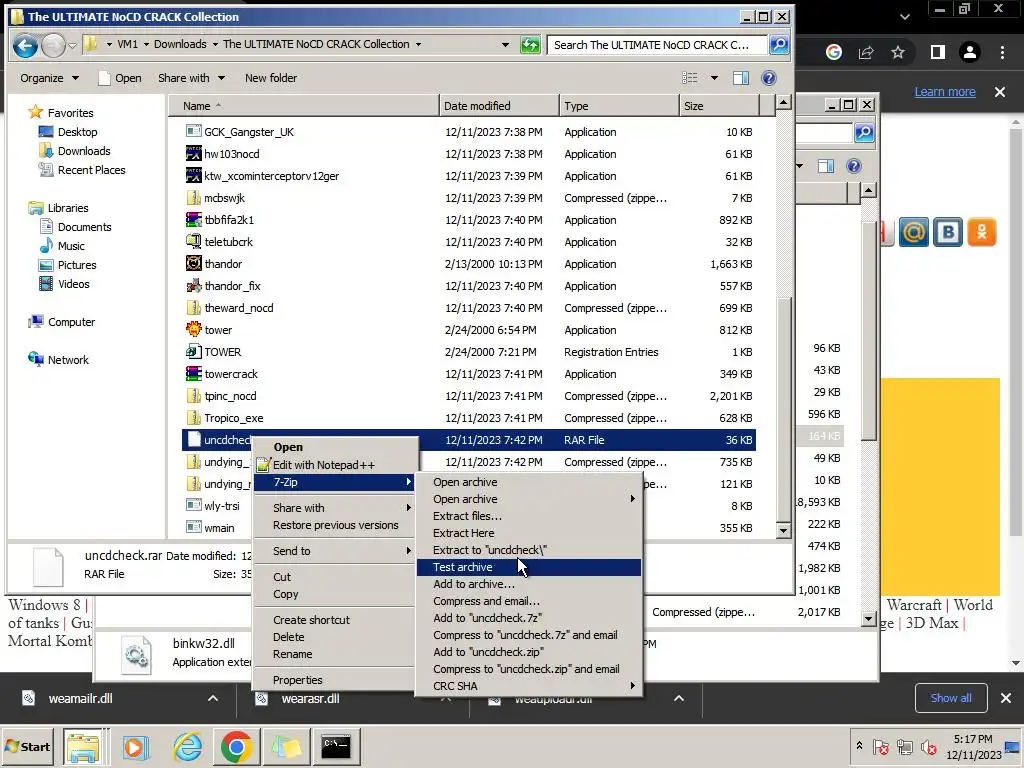Expand the Organize dropdown
This screenshot has width=1024, height=768.
coord(50,78)
